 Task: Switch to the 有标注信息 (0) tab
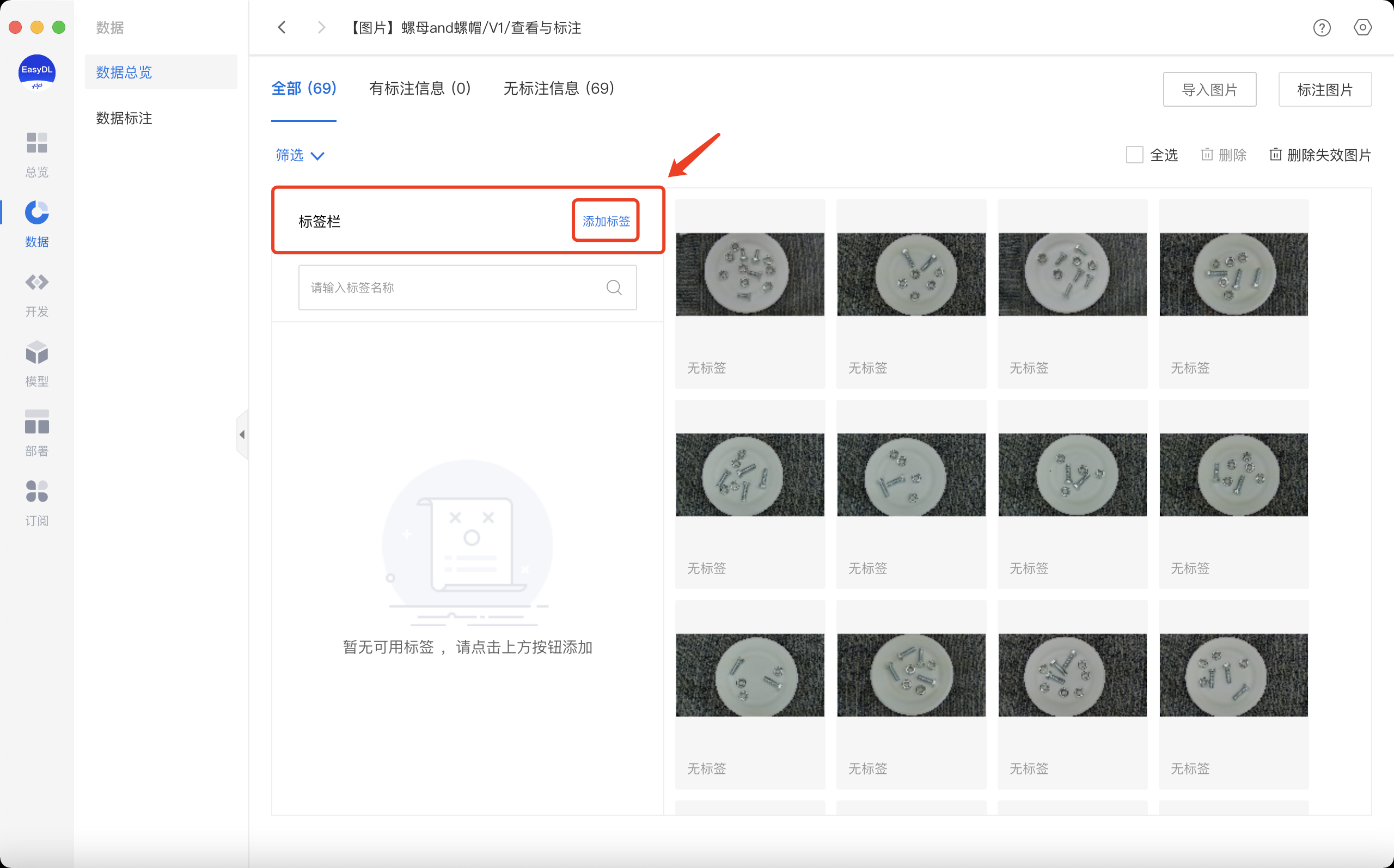pyautogui.click(x=419, y=88)
